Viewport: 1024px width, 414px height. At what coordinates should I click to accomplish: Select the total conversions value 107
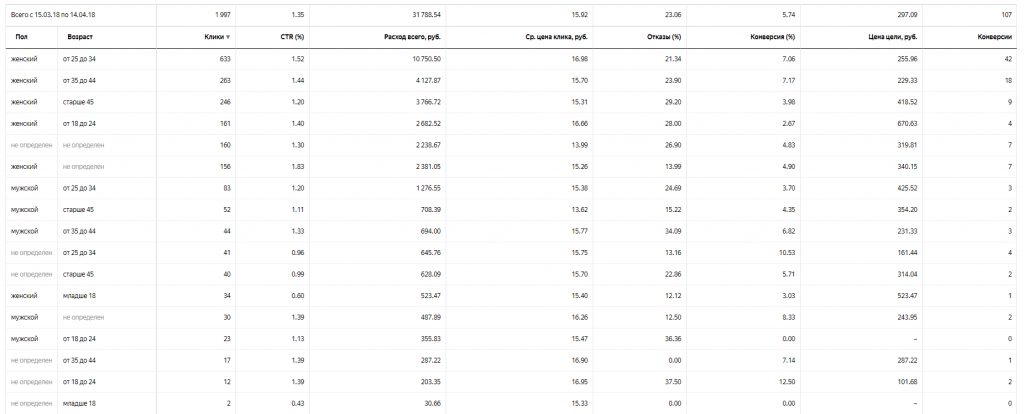[1005, 15]
